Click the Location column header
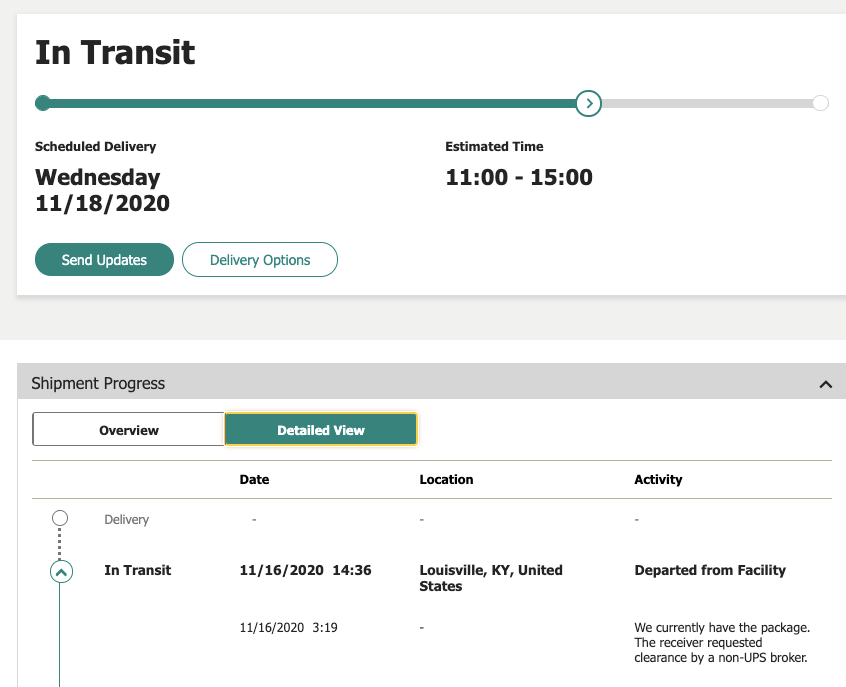Viewport: 846px width, 687px height. click(x=446, y=479)
